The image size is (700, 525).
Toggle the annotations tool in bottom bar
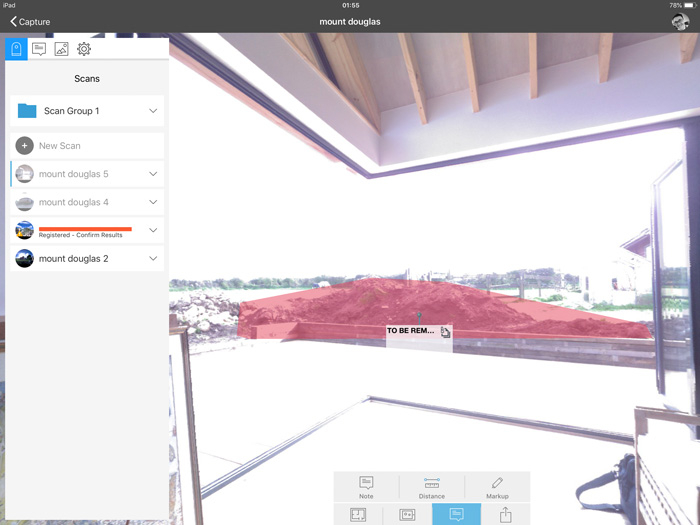pyautogui.click(x=456, y=515)
